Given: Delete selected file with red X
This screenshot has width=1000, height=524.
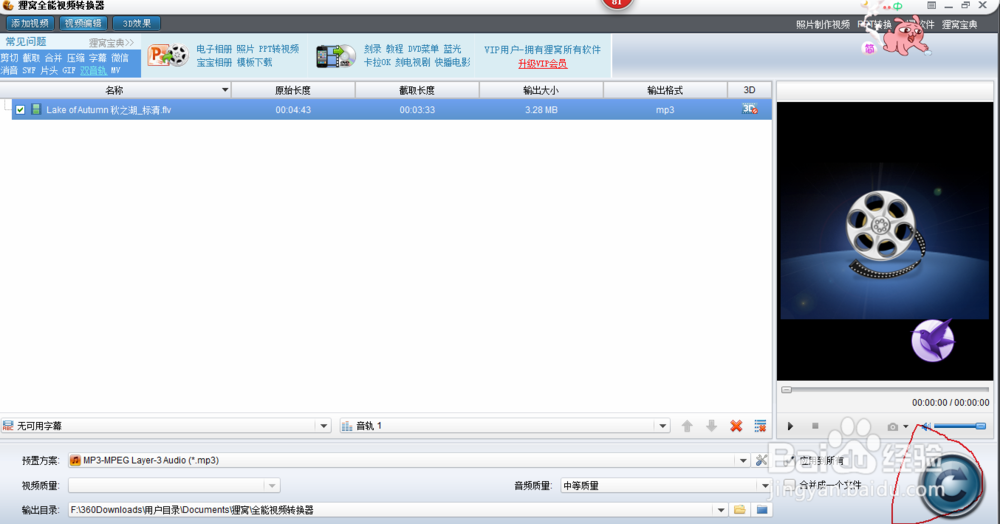Looking at the screenshot, I should click(x=736, y=426).
